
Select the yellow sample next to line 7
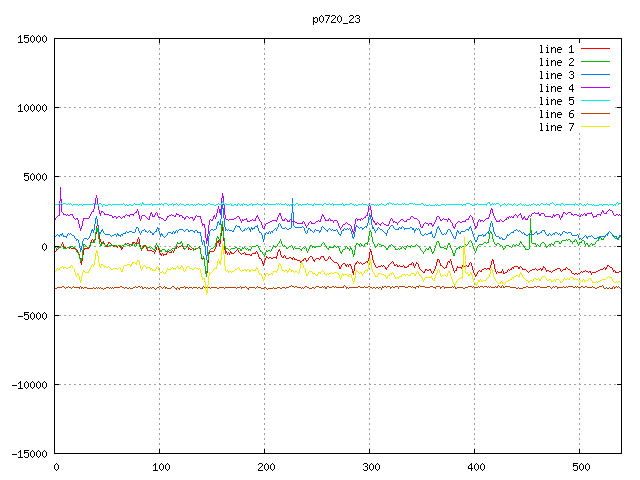[596, 127]
